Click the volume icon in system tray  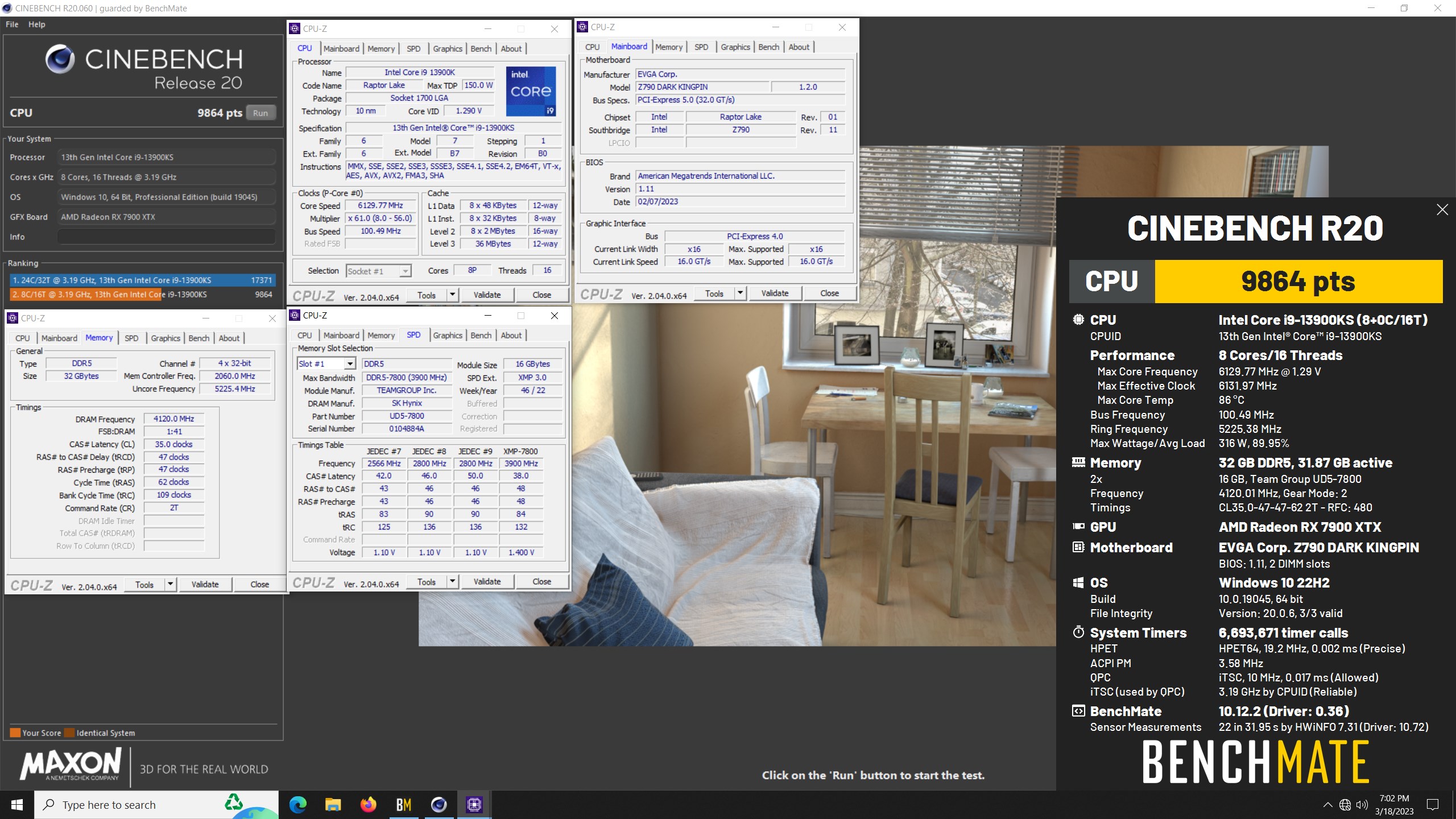pyautogui.click(x=1361, y=805)
